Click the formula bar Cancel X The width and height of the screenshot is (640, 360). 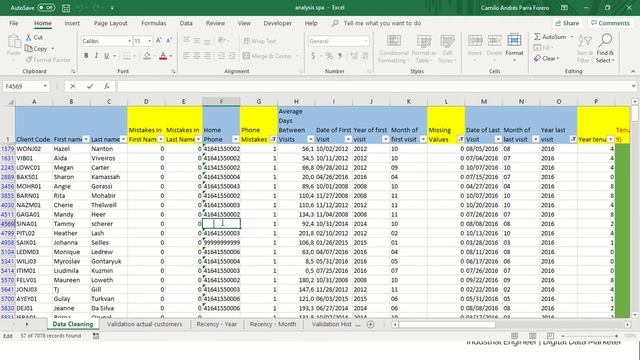73,86
